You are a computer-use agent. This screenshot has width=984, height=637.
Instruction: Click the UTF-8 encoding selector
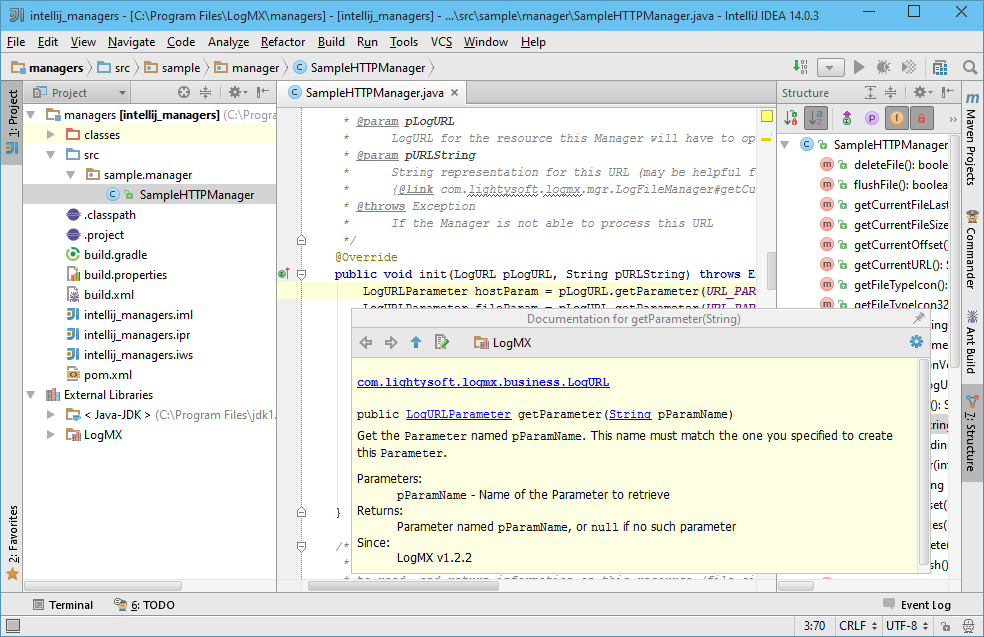[907, 626]
